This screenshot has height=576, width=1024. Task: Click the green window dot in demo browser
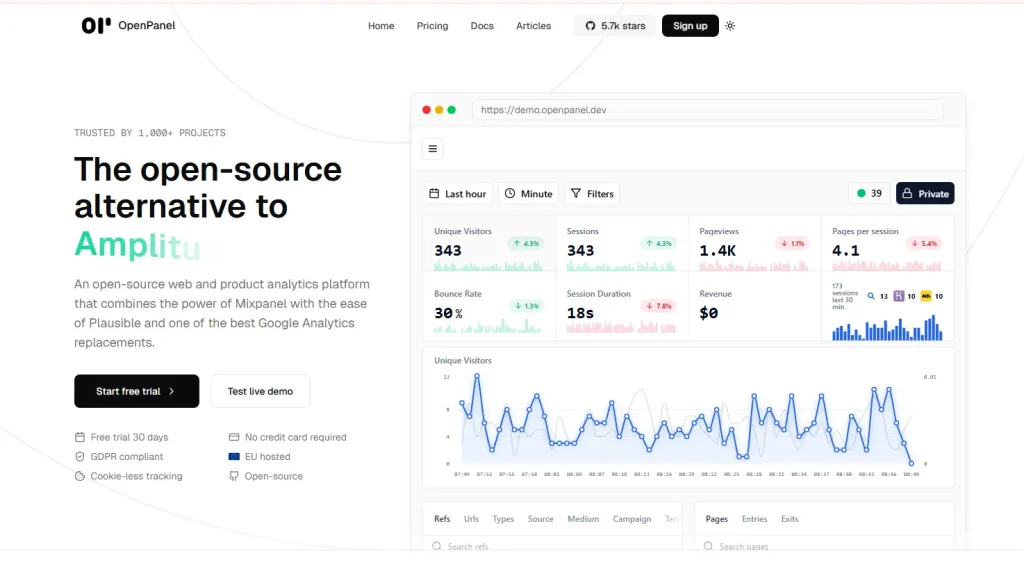451,110
